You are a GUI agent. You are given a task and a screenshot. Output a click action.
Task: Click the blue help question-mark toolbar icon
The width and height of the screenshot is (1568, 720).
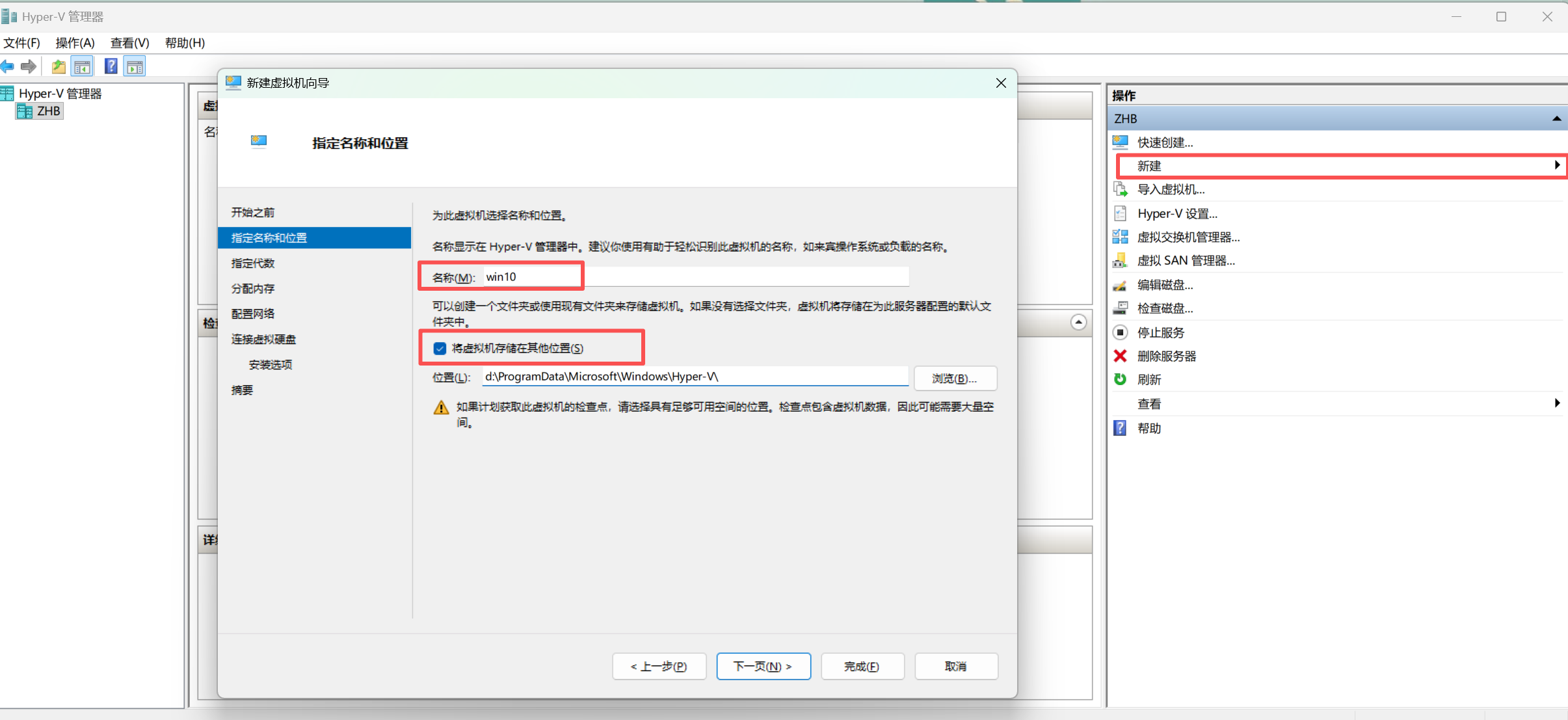111,66
